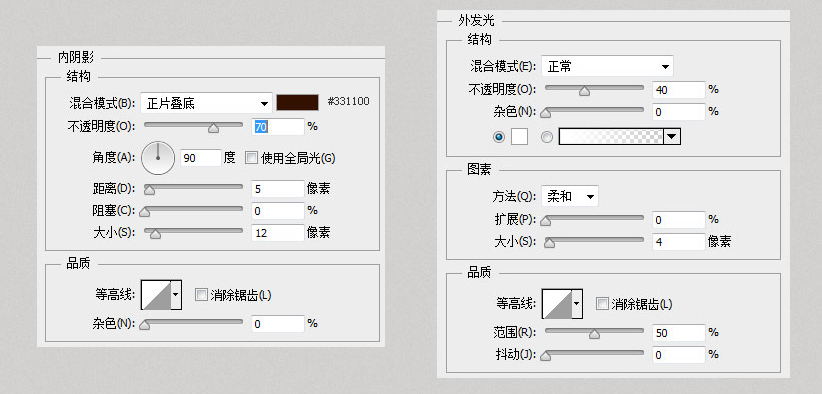Viewport: 822px width, 394px height.
Task: Click the Inner Shadow opacity slider handle
Action: pos(213,128)
